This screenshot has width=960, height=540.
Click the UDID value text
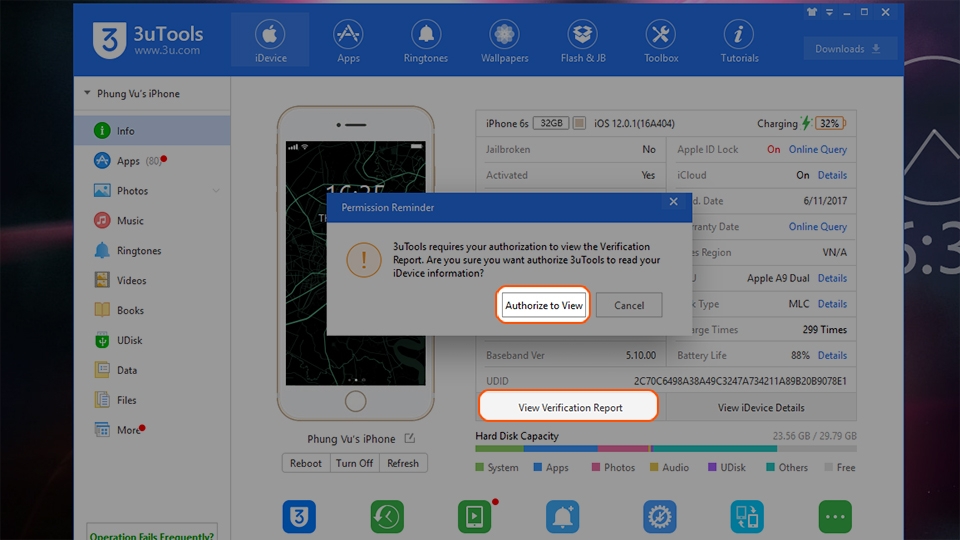click(x=740, y=381)
